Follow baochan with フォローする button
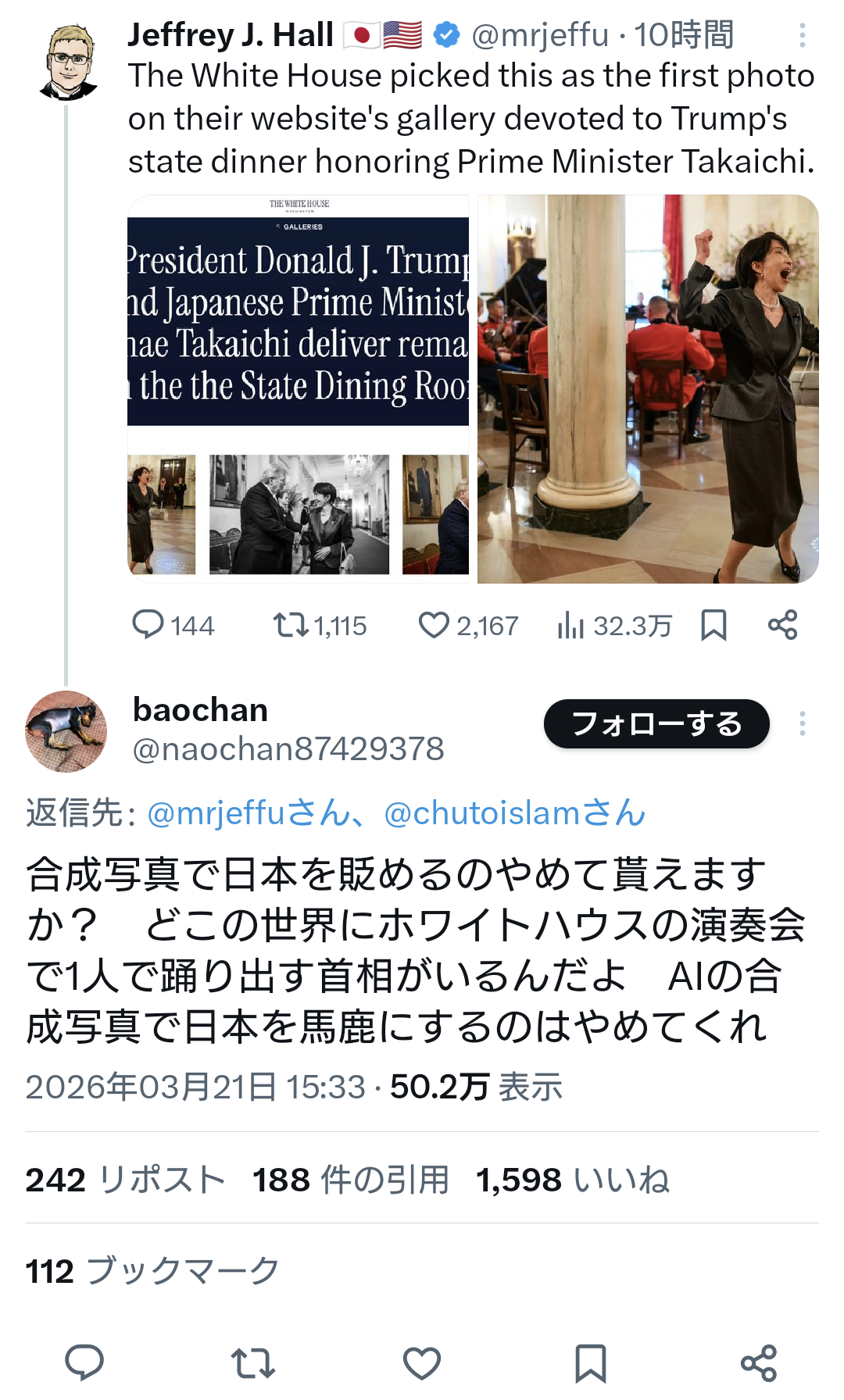This screenshot has height=1400, width=844. pos(656,723)
